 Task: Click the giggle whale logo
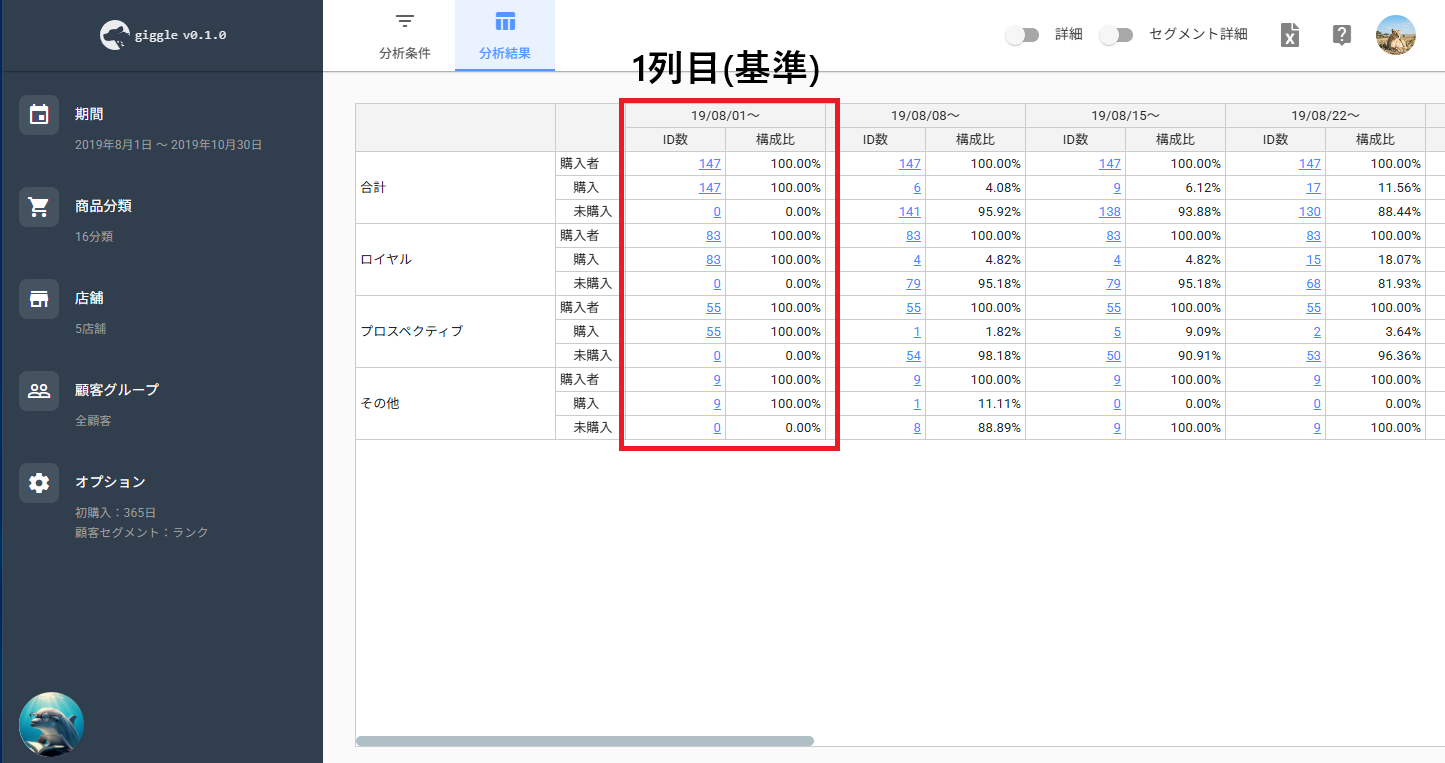tap(116, 35)
